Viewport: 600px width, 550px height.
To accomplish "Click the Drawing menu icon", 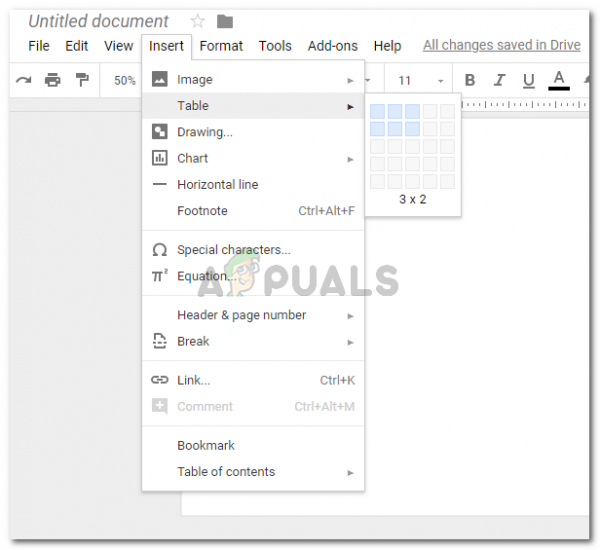I will coord(160,132).
